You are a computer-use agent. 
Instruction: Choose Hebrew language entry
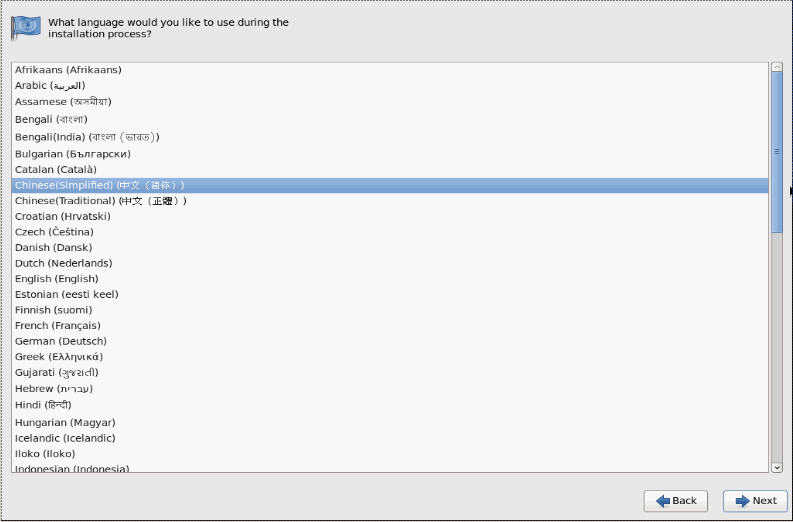[x=54, y=389]
